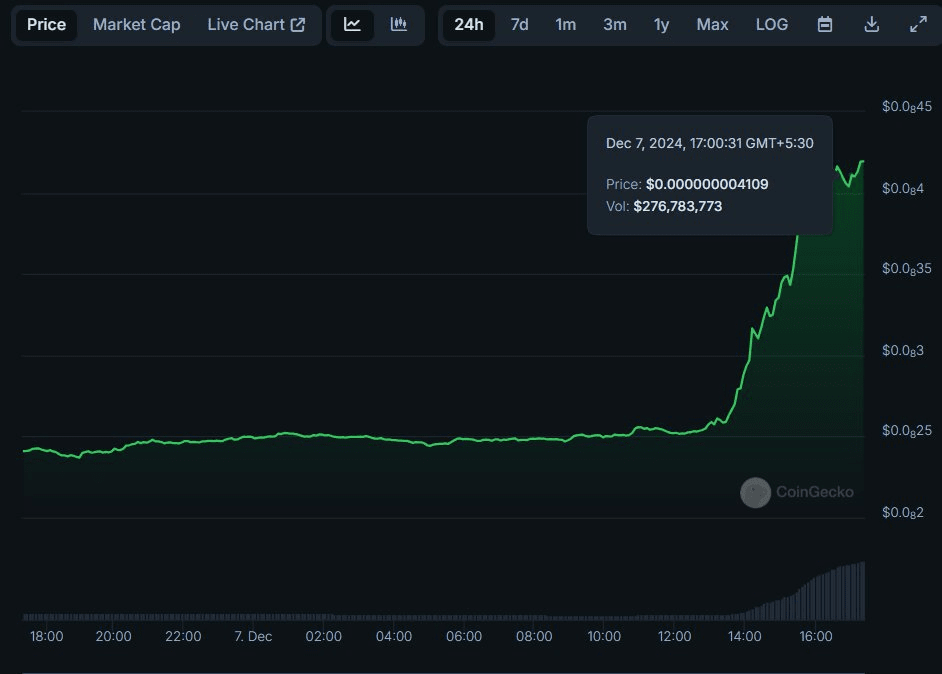Expand chart to fullscreen icon
This screenshot has width=942, height=674.
(x=918, y=25)
